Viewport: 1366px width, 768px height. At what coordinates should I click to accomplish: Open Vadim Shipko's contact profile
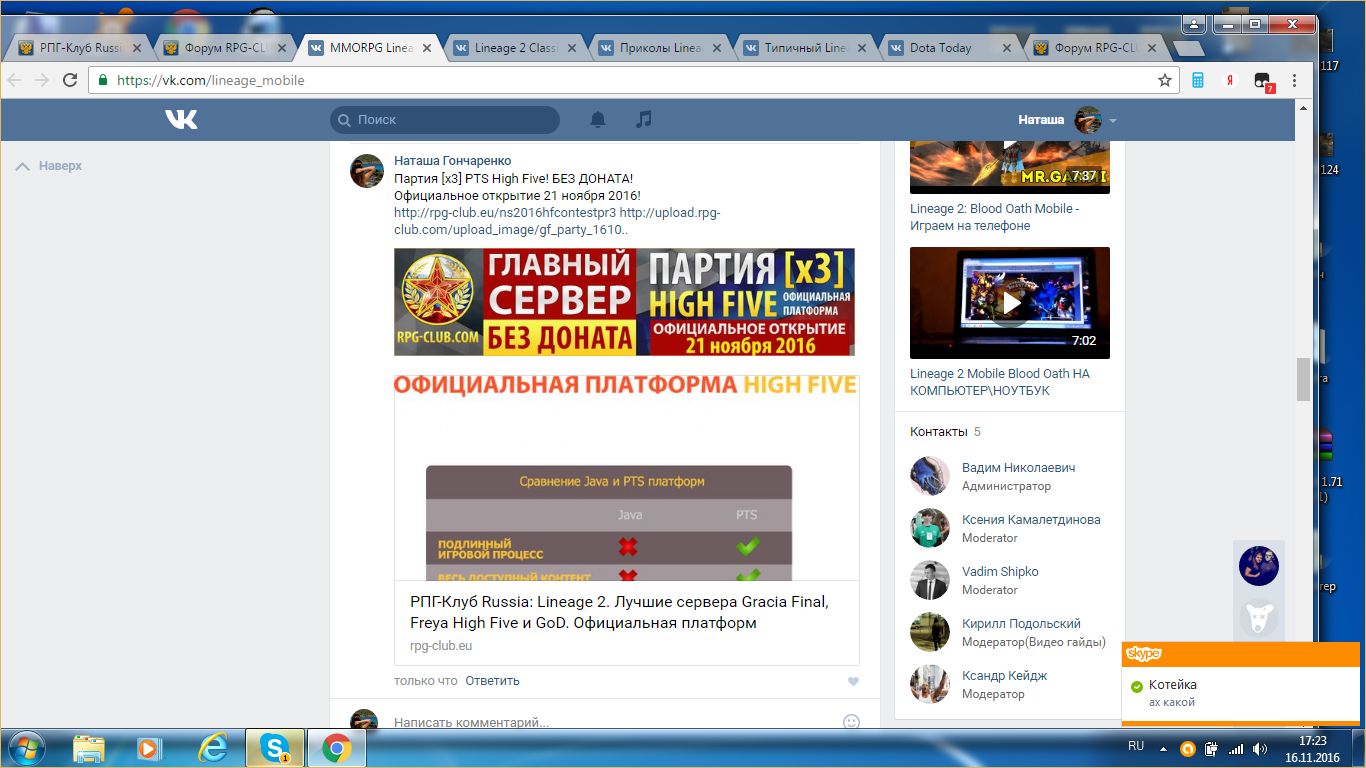tap(1000, 572)
